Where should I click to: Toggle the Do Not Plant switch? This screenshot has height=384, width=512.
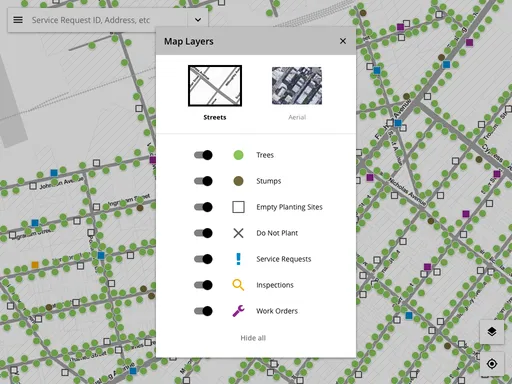tap(203, 233)
